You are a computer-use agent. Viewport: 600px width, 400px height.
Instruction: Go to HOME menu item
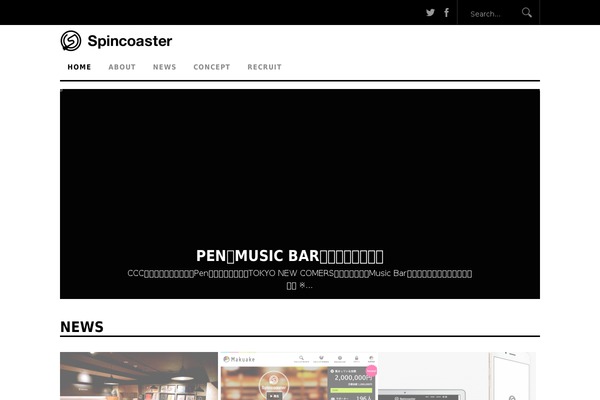click(79, 67)
